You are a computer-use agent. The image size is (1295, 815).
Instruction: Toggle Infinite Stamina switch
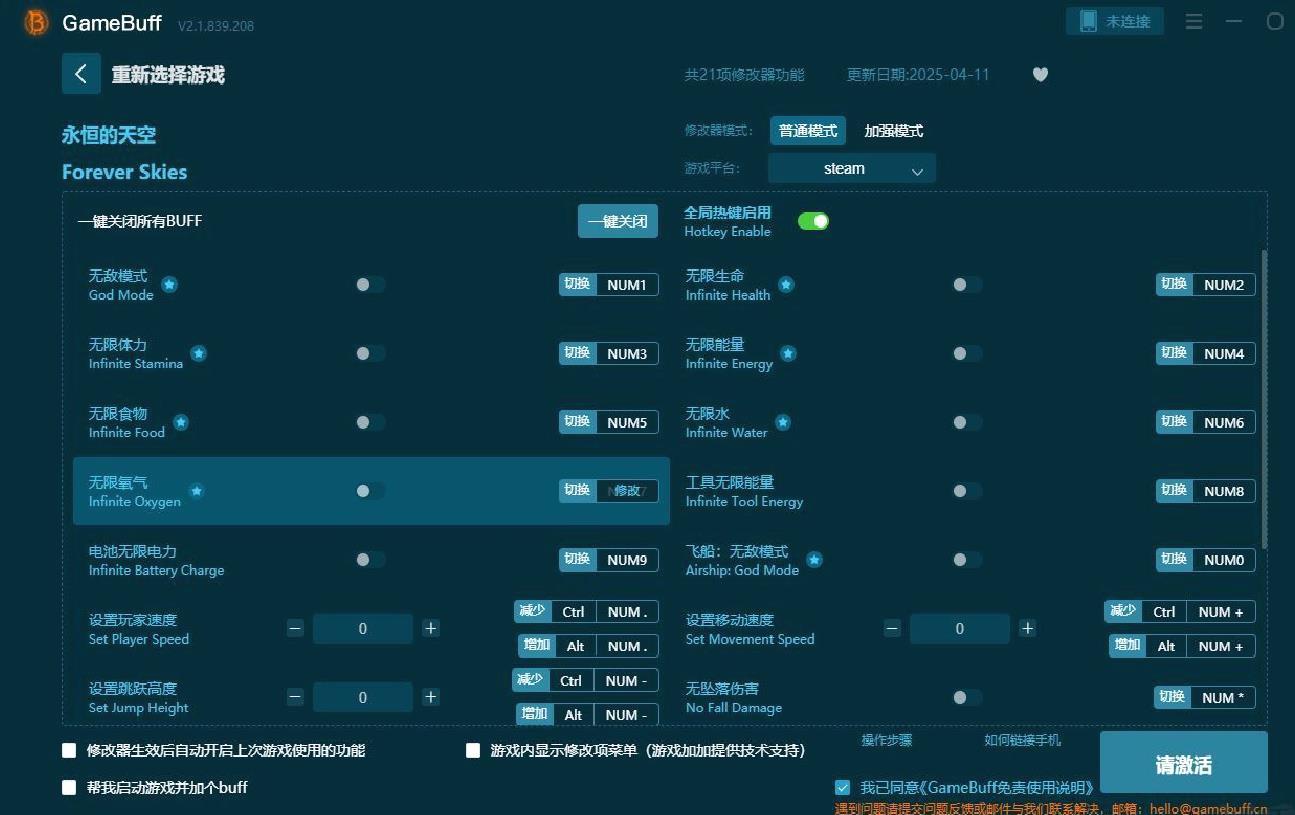370,353
